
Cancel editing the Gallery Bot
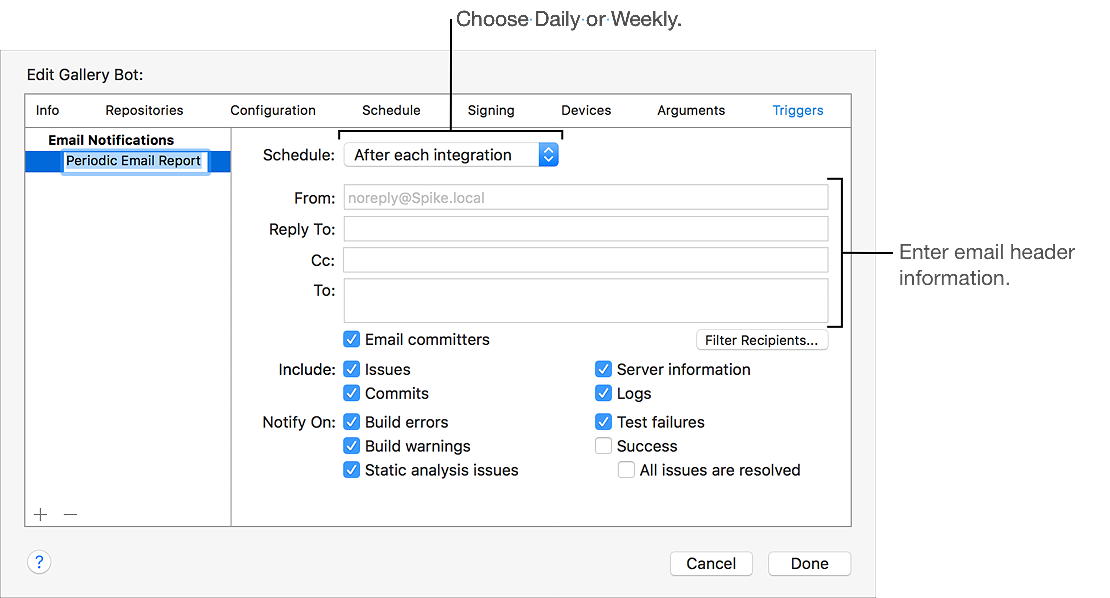point(711,563)
